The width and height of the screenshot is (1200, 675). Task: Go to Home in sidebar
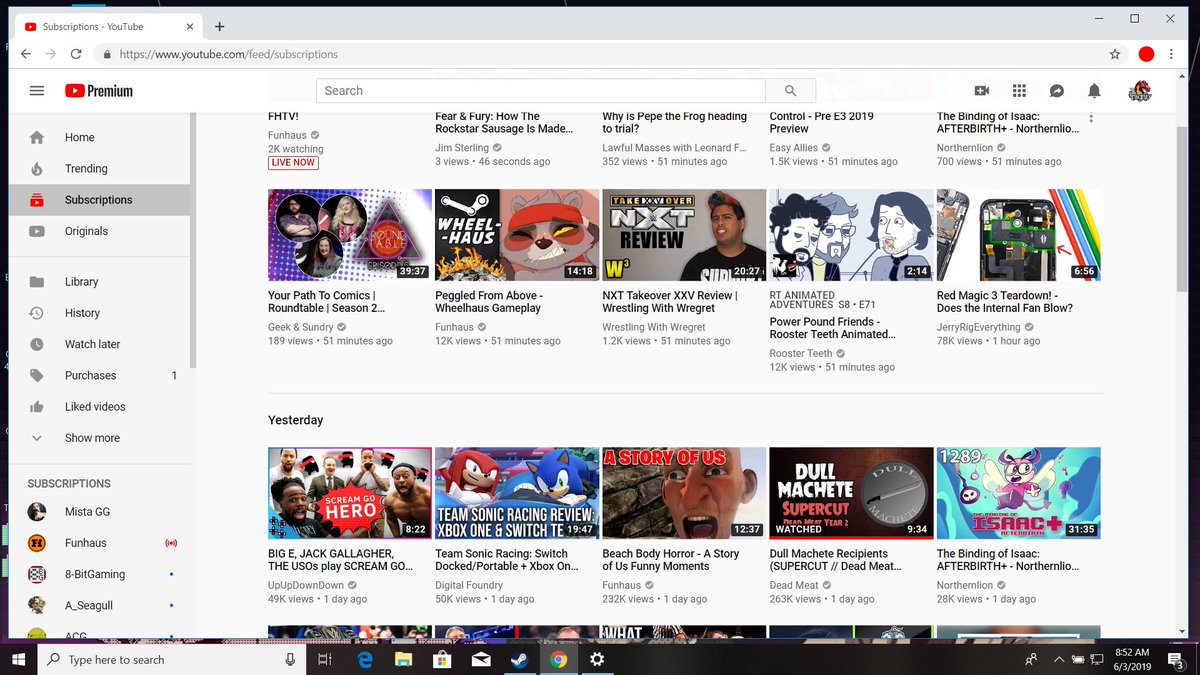tap(99, 138)
